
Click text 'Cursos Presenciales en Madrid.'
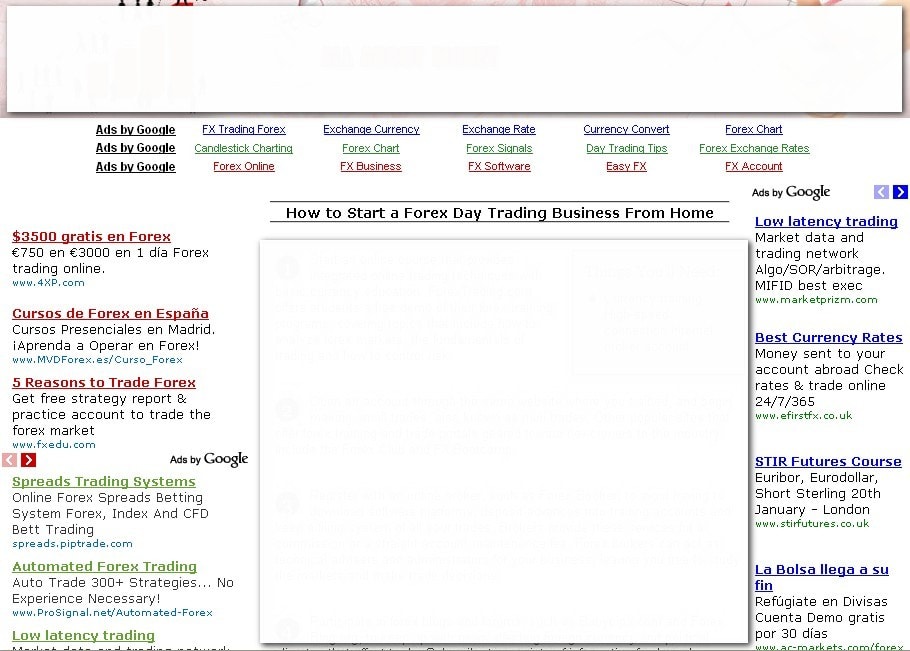pyautogui.click(x=114, y=330)
